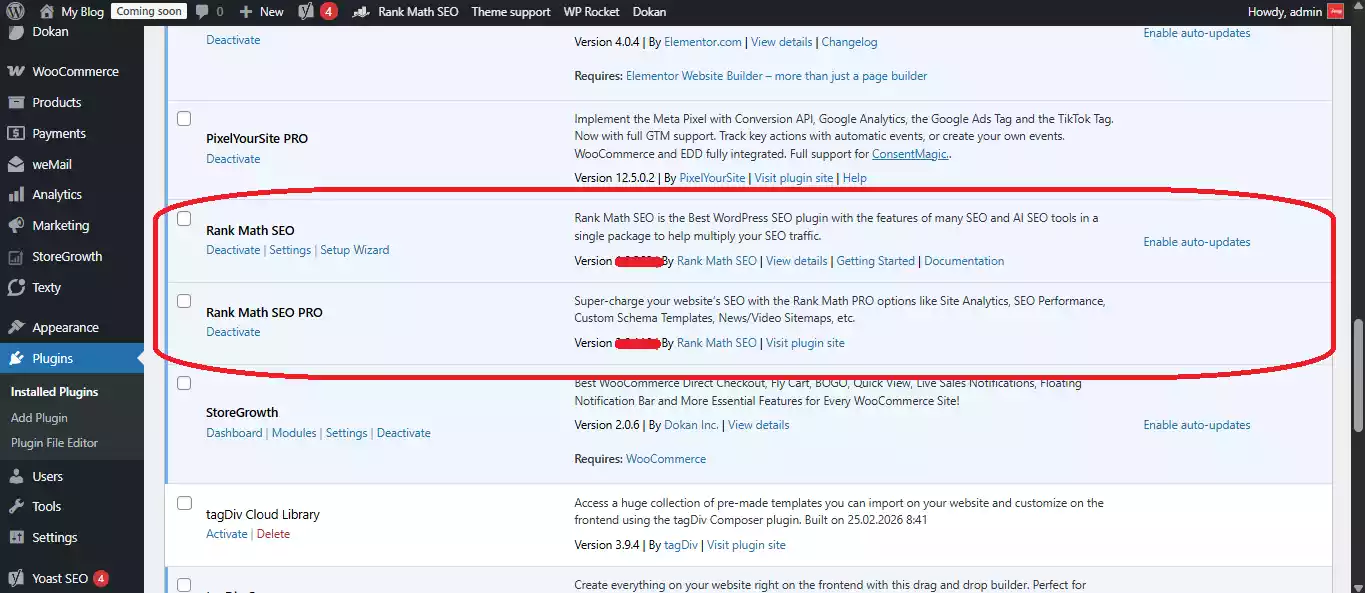Click the scrollbar down arrow

[1357, 586]
